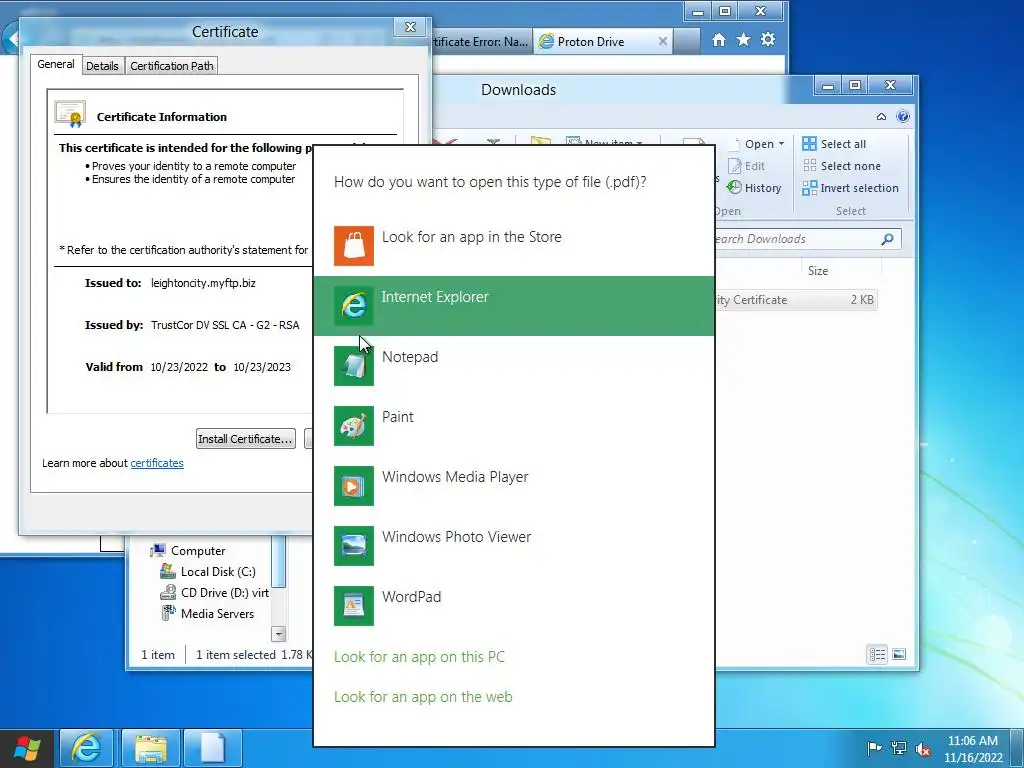Select the Certificate file row in Downloads

pyautogui.click(x=795, y=300)
